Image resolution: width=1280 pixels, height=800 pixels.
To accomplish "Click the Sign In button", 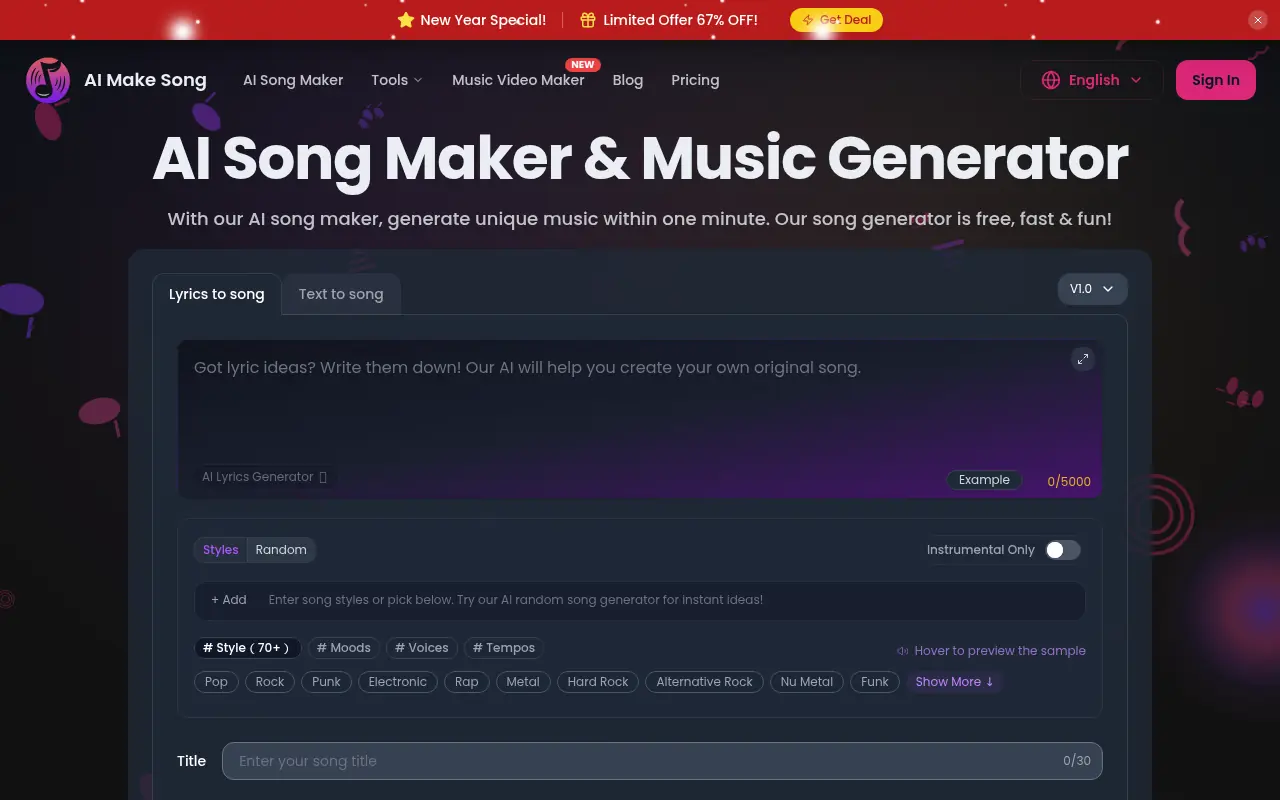I will click(1215, 80).
